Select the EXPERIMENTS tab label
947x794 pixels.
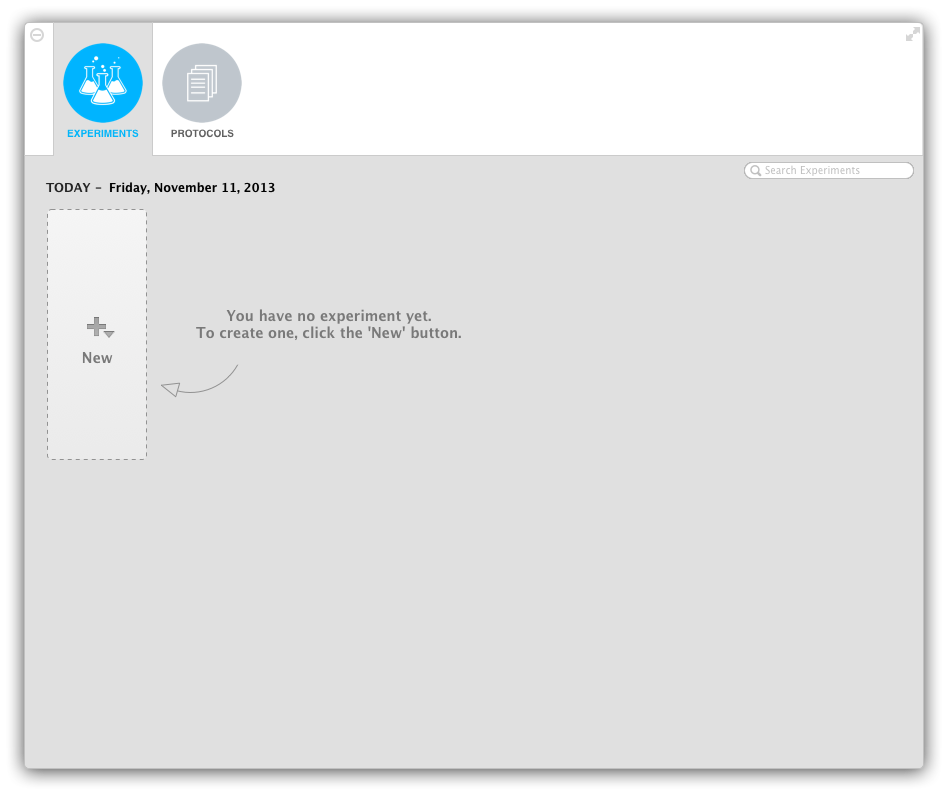pos(103,133)
